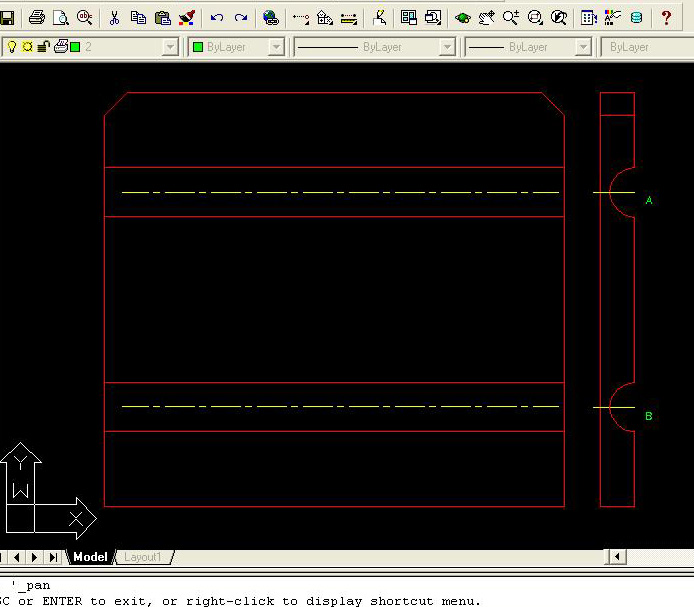Open AutoCAD DesignCenter

point(589,18)
